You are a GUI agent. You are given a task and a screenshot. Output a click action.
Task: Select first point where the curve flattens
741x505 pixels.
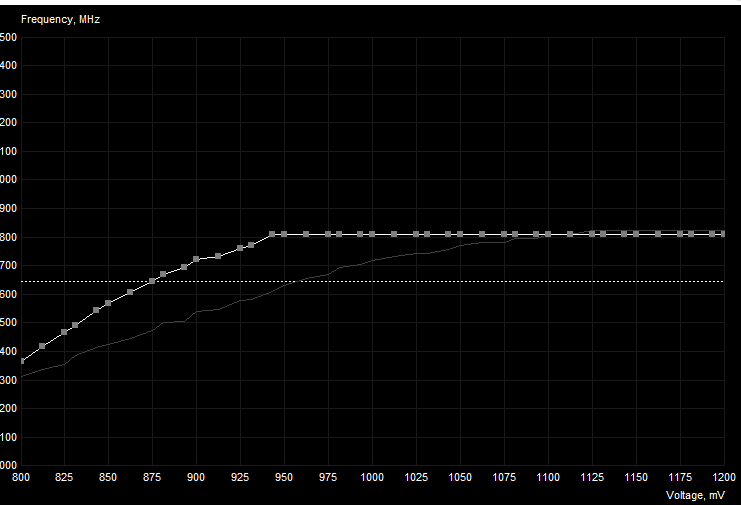272,234
